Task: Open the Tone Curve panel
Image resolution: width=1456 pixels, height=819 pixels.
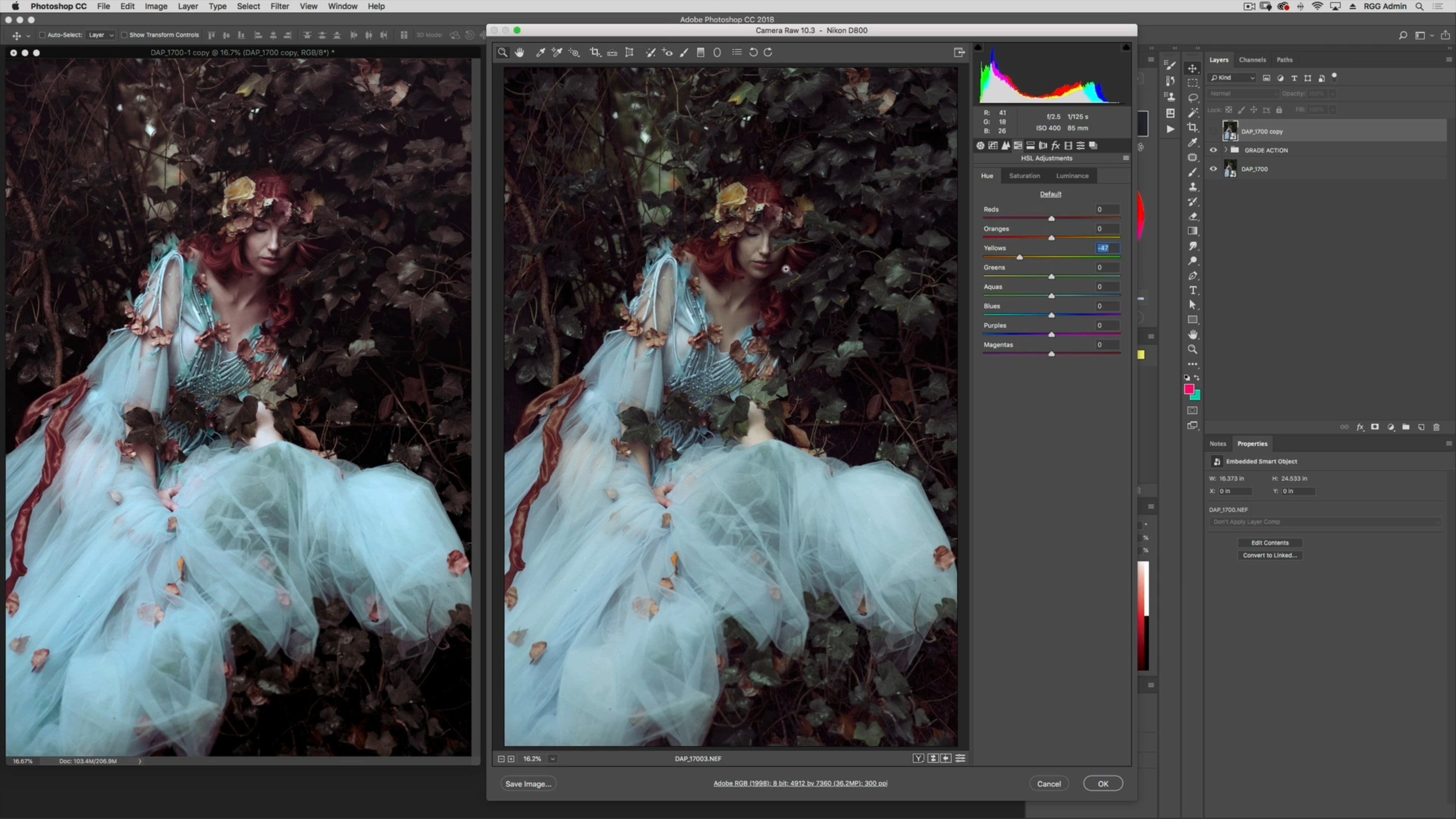Action: (x=993, y=145)
